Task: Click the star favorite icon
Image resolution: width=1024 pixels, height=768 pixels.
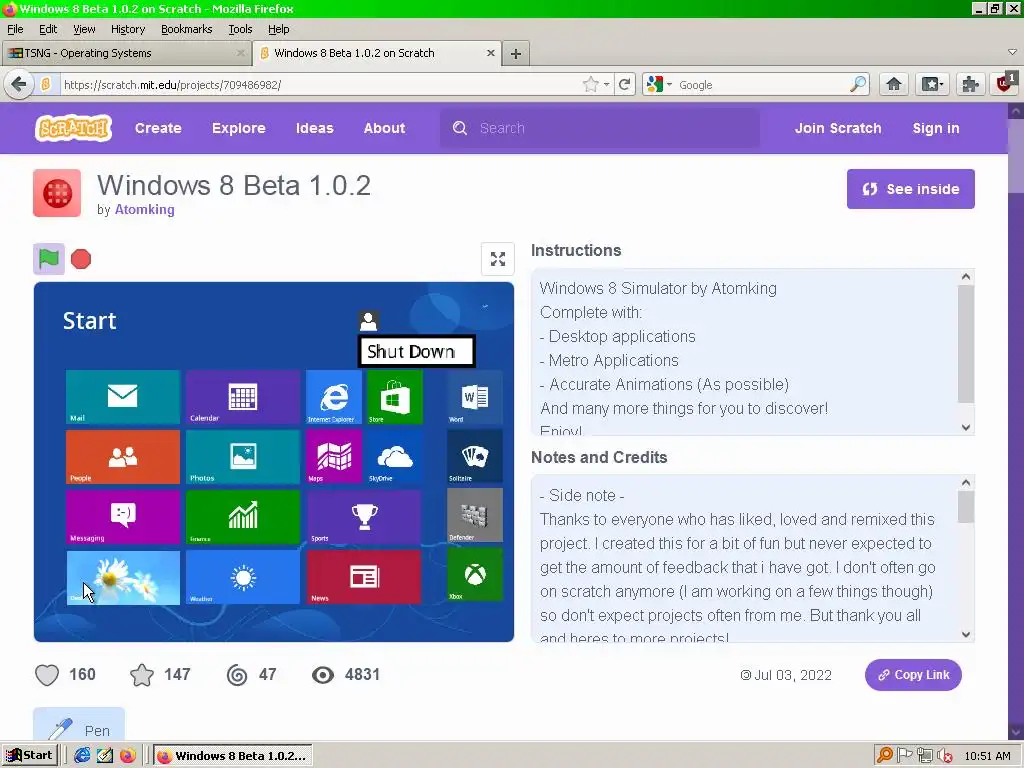Action: (142, 675)
